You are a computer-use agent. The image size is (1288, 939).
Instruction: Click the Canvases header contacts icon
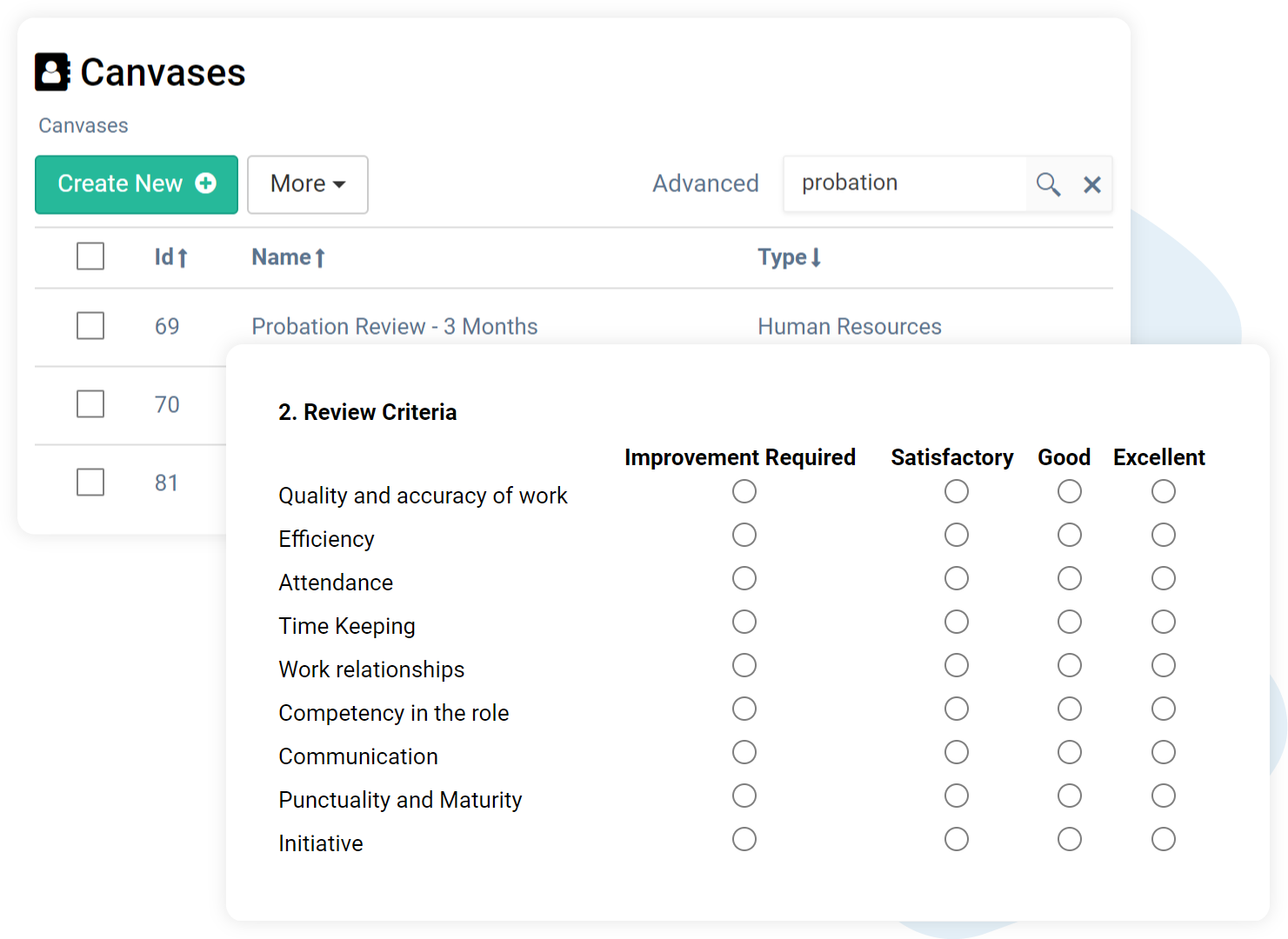pyautogui.click(x=52, y=72)
